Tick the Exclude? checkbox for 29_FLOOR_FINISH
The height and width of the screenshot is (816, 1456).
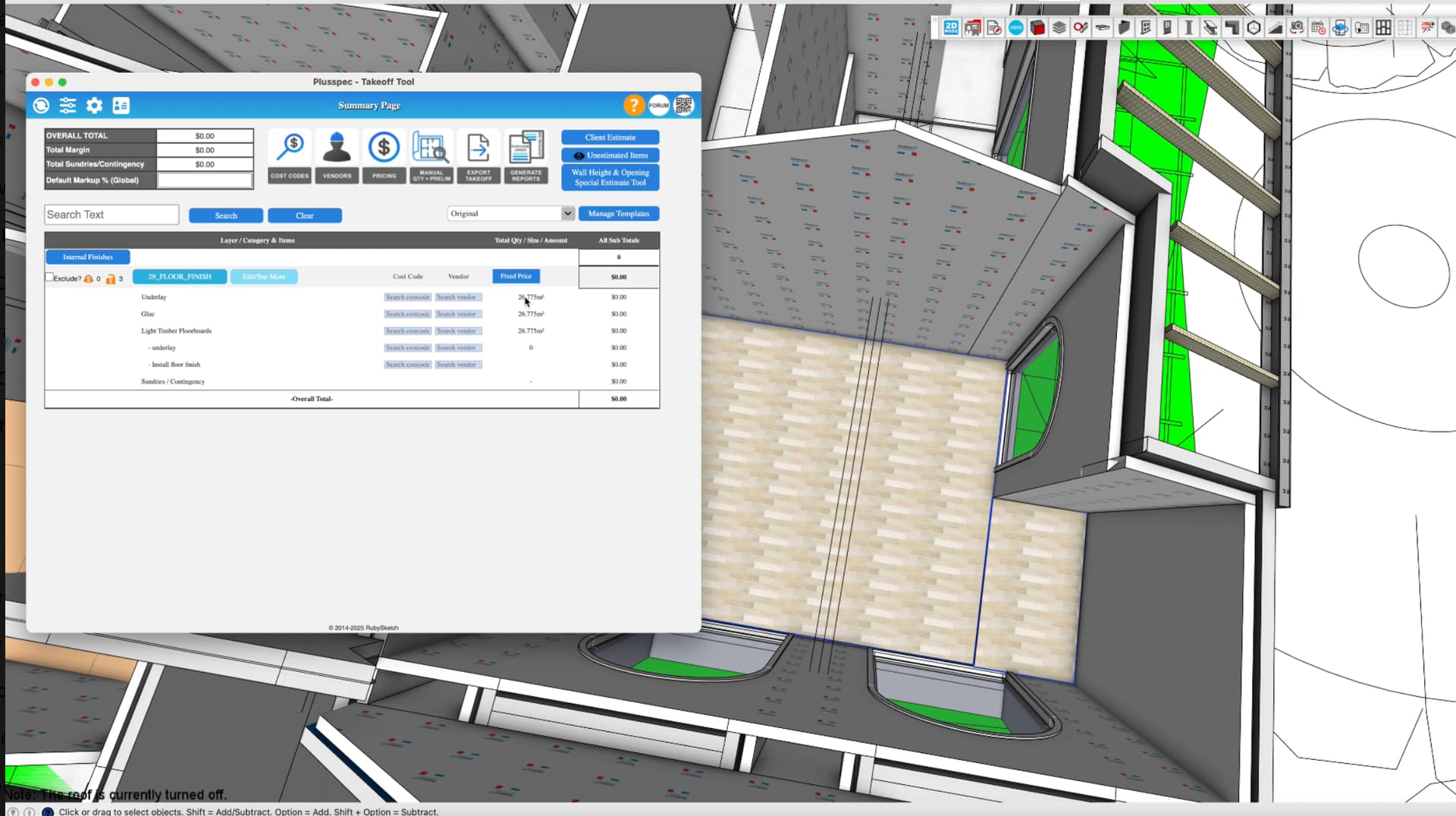tap(49, 278)
